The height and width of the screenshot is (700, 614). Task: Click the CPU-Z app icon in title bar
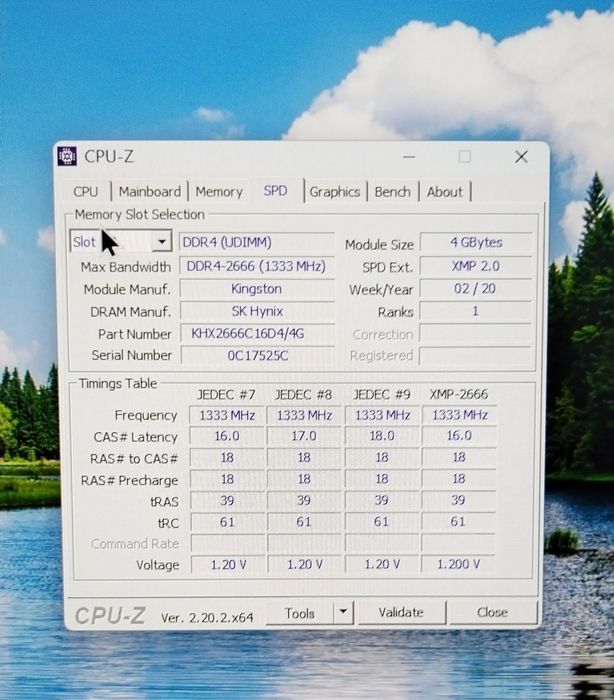[x=67, y=156]
